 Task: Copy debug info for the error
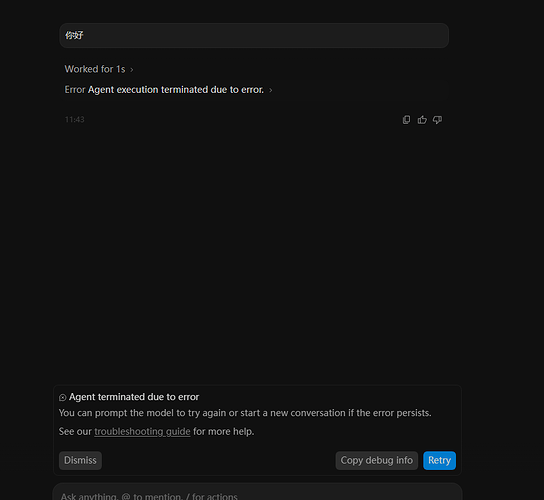[x=376, y=460]
